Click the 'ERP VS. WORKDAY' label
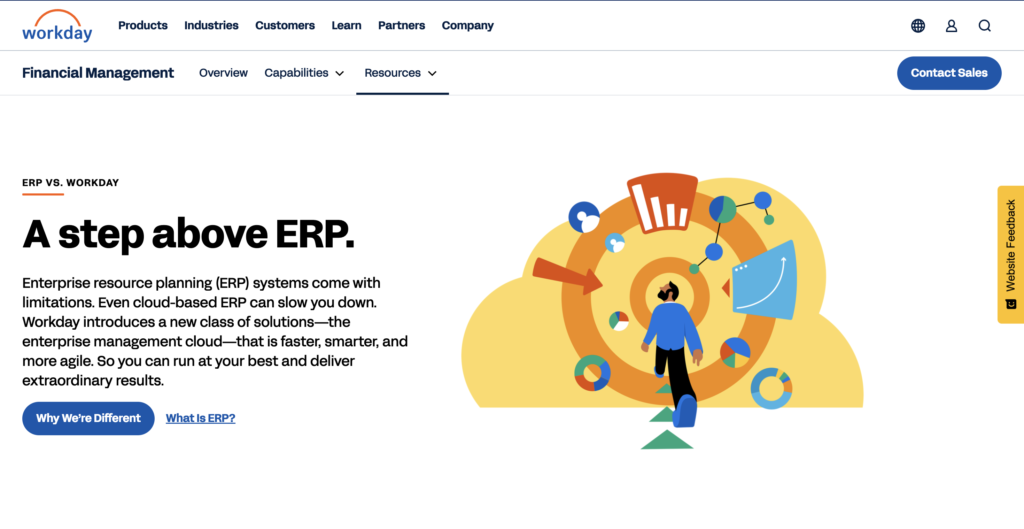 [x=71, y=183]
